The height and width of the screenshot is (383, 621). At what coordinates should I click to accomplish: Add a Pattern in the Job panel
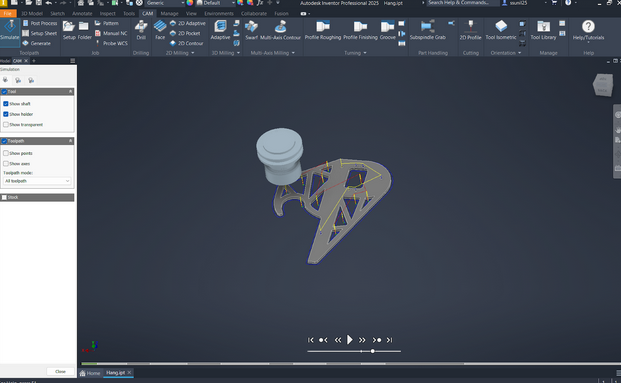(107, 23)
